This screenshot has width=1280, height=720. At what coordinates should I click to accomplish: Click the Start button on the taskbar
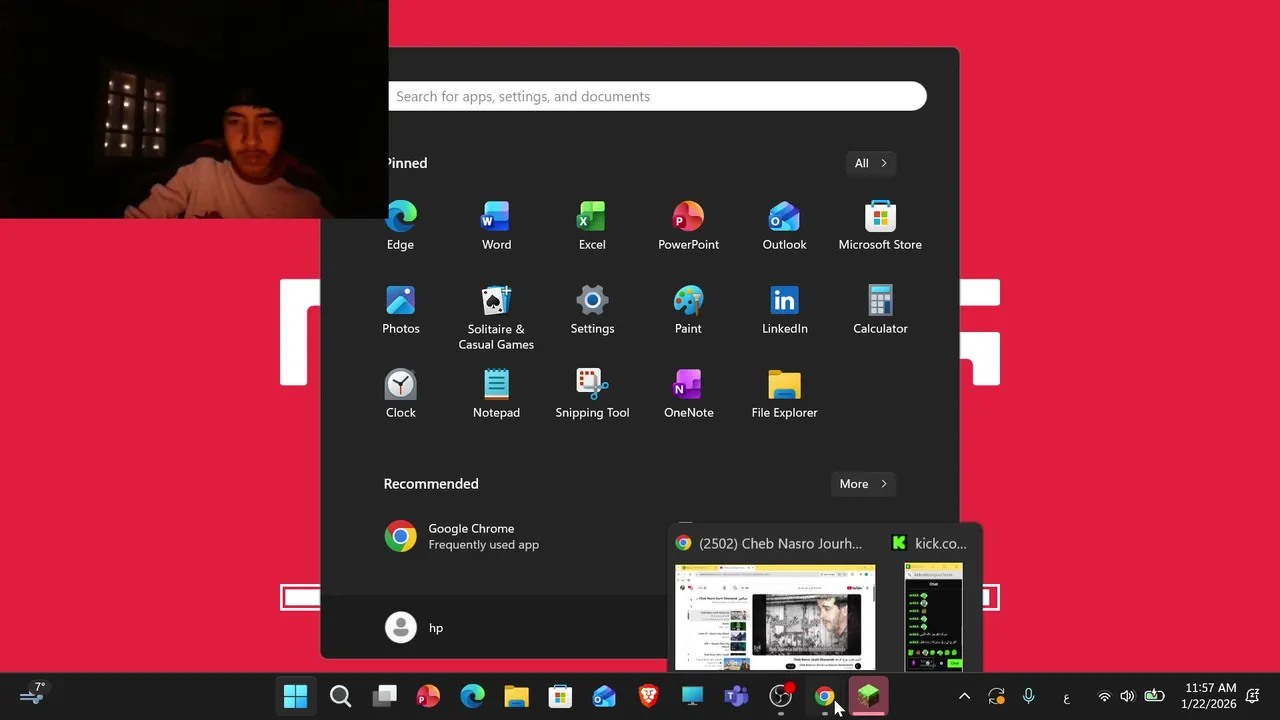tap(295, 696)
